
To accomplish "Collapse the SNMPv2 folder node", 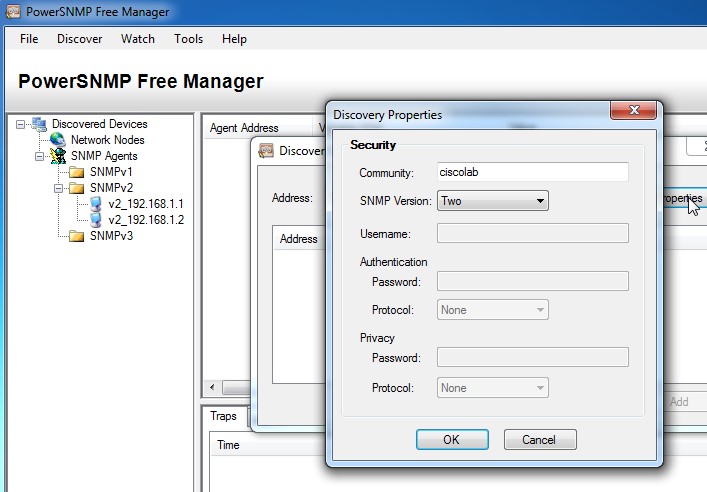I will (x=58, y=188).
